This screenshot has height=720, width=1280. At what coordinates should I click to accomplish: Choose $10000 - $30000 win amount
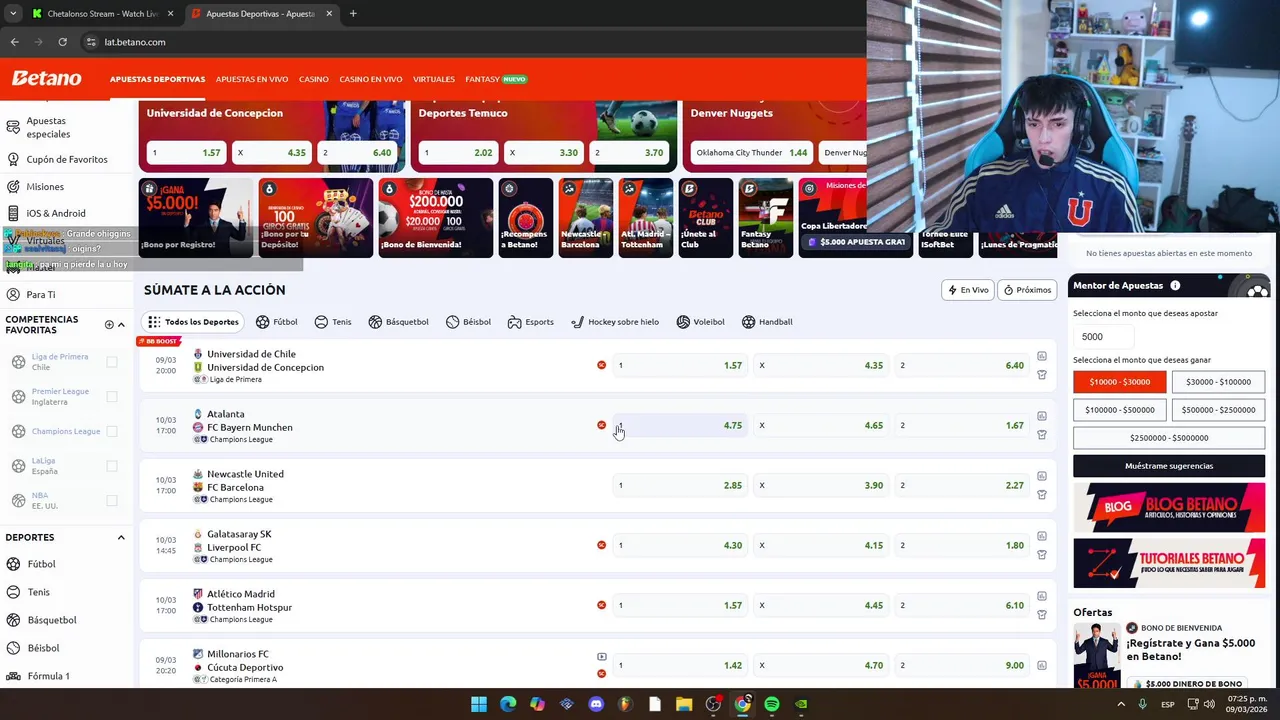pos(1119,382)
